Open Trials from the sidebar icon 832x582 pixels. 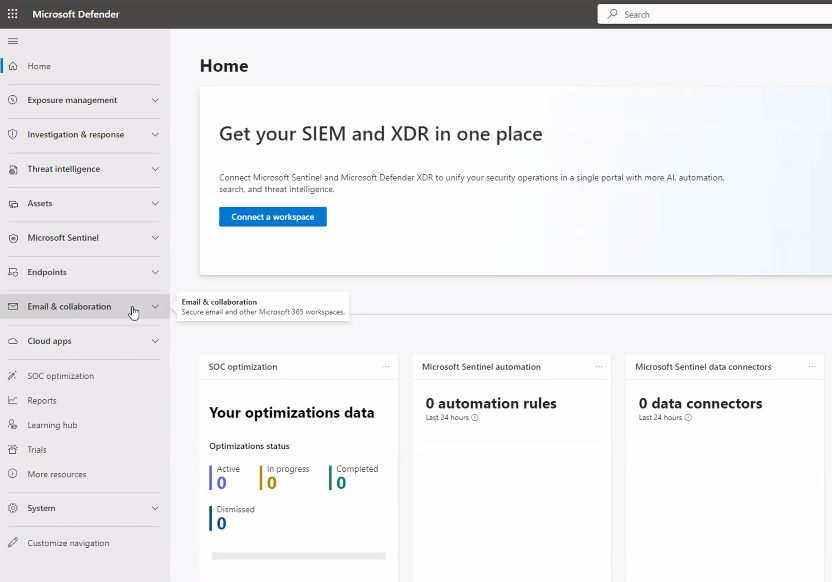(x=12, y=449)
